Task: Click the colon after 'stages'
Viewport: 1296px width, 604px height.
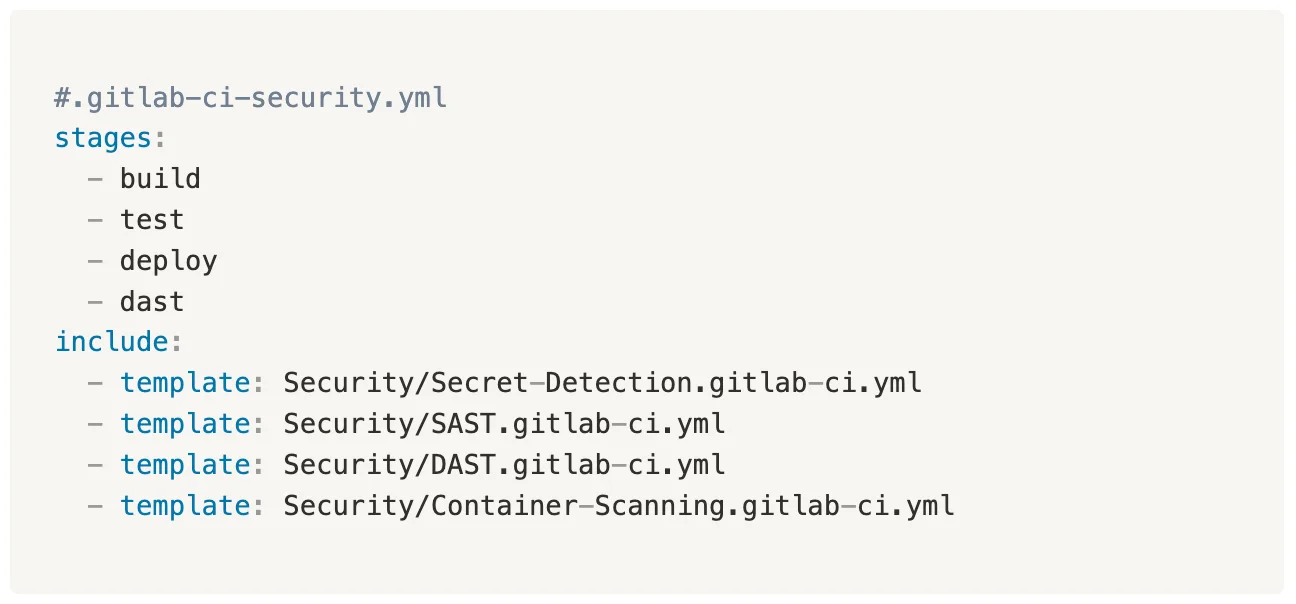Action: point(159,139)
